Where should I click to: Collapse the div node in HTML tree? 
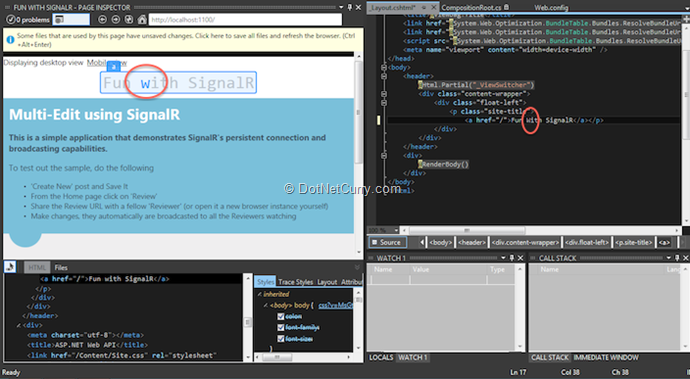pyautogui.click(x=19, y=325)
